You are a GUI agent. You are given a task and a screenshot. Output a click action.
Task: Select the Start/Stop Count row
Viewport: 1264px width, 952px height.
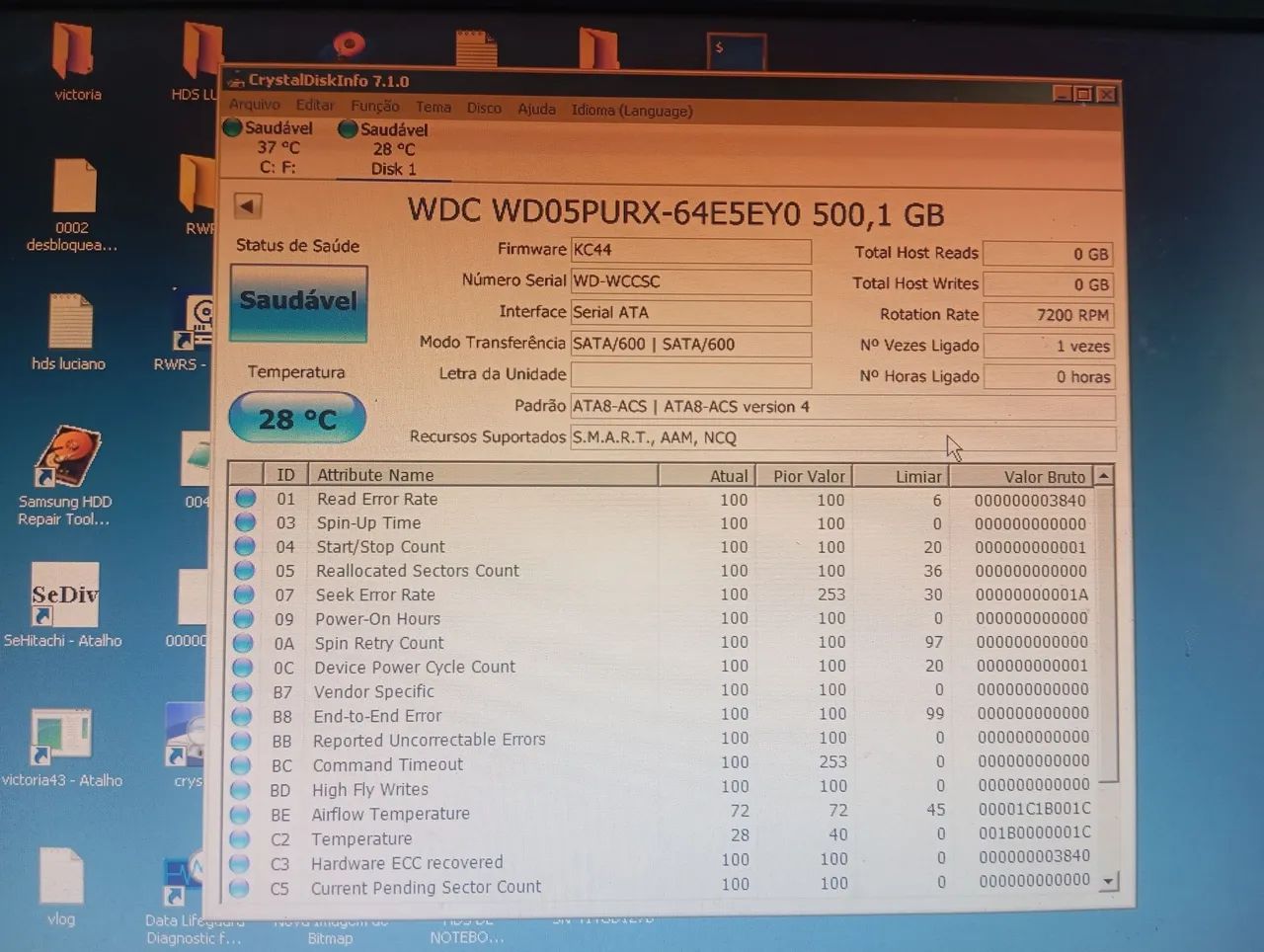[663, 547]
